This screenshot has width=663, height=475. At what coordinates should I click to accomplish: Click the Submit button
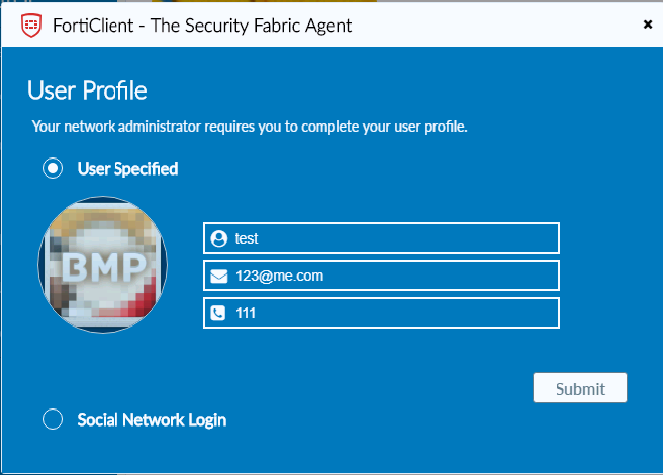pyautogui.click(x=580, y=388)
